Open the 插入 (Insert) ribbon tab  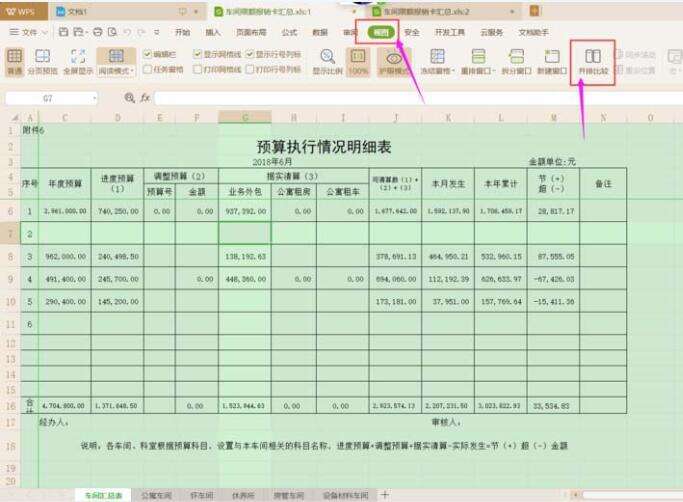coord(213,32)
